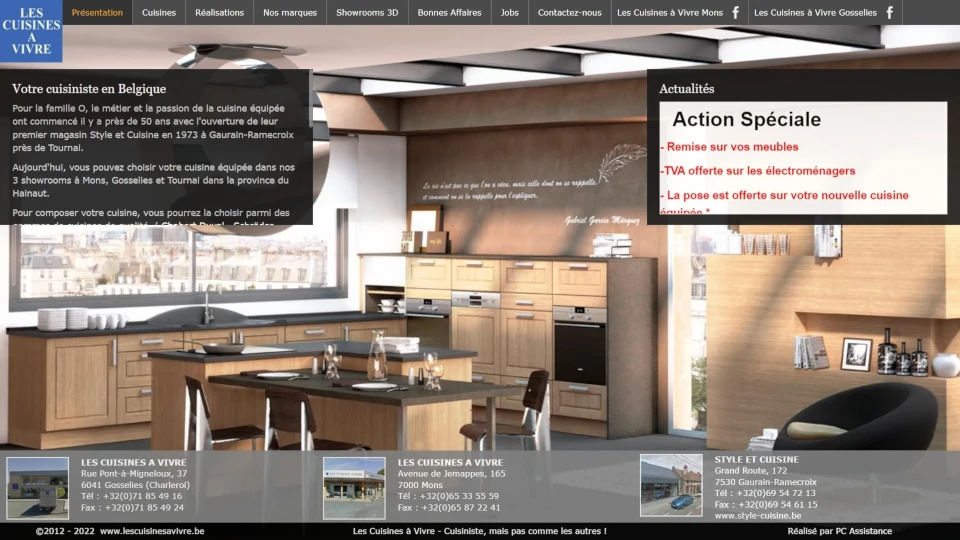Click the Gosselies fax number +32(0)71 85 49 24
Image resolution: width=960 pixels, height=540 pixels.
[x=144, y=508]
